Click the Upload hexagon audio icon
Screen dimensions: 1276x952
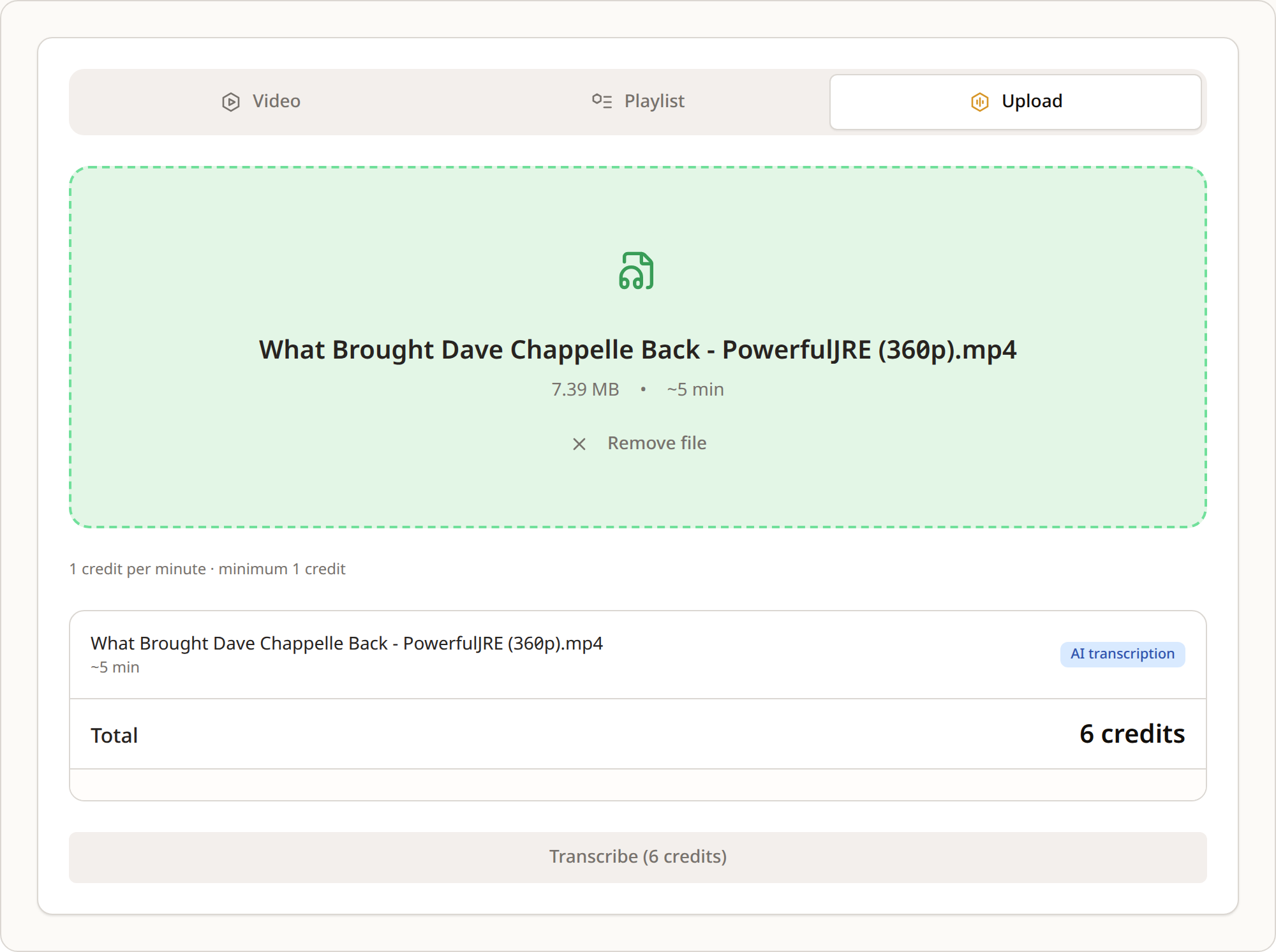[x=980, y=102]
